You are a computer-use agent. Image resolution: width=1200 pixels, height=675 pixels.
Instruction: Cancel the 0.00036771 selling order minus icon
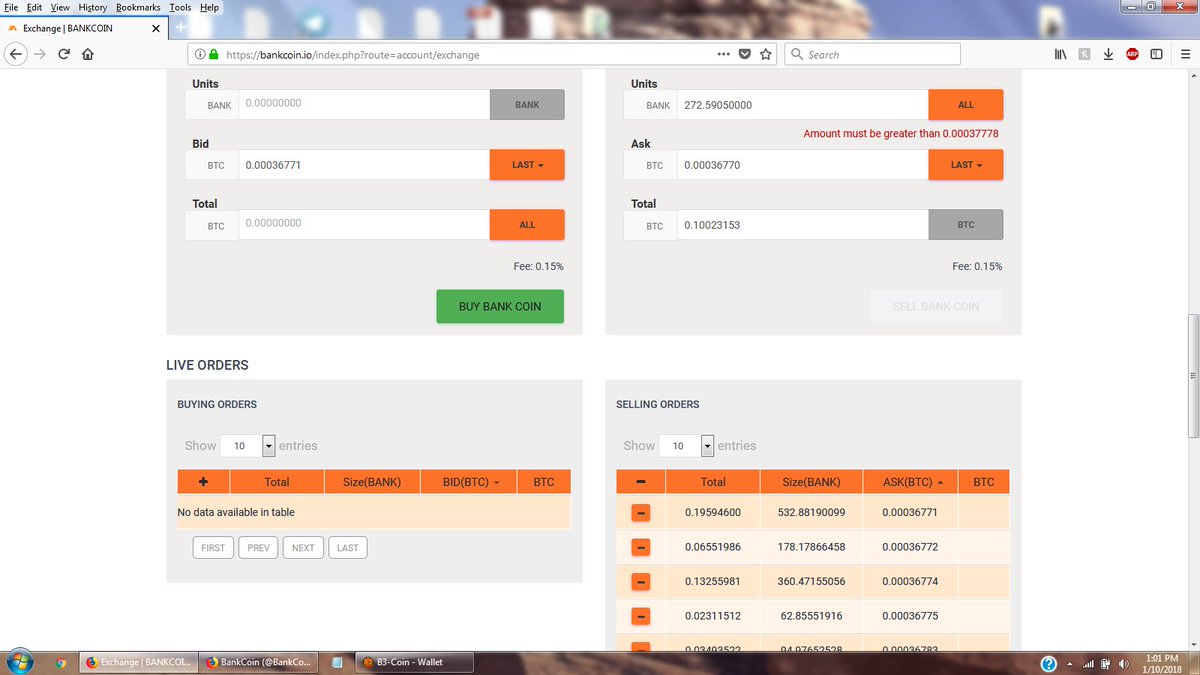(641, 513)
